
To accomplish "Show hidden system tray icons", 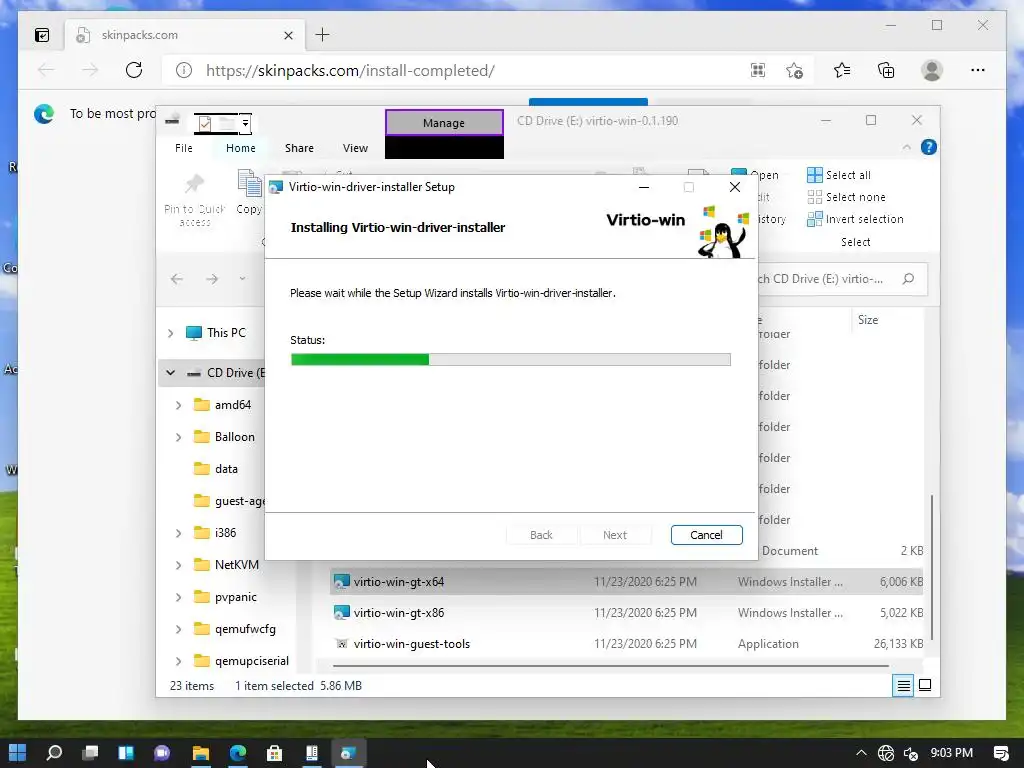I will coord(861,752).
